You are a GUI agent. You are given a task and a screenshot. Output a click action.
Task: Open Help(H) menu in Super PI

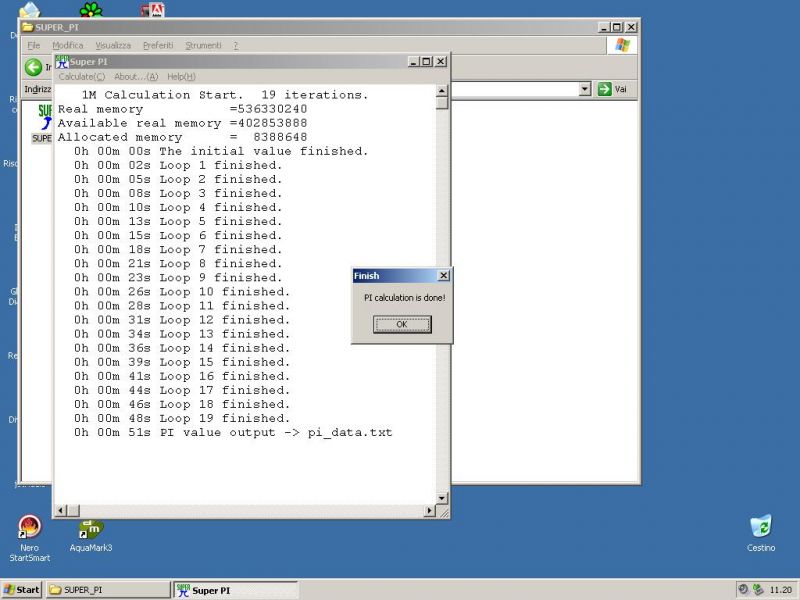click(x=181, y=77)
